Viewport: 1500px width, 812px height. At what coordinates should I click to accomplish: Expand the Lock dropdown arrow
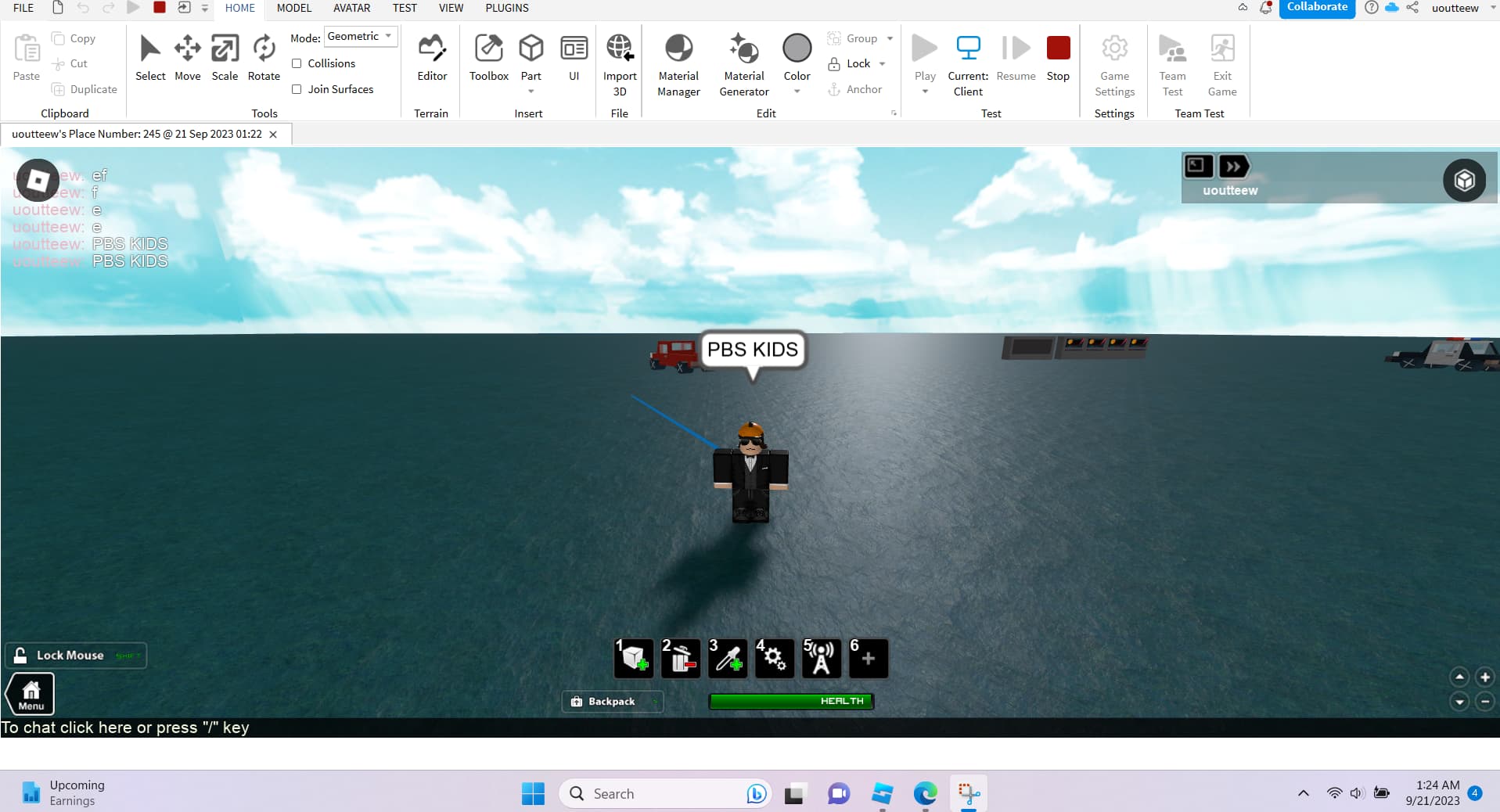883,63
